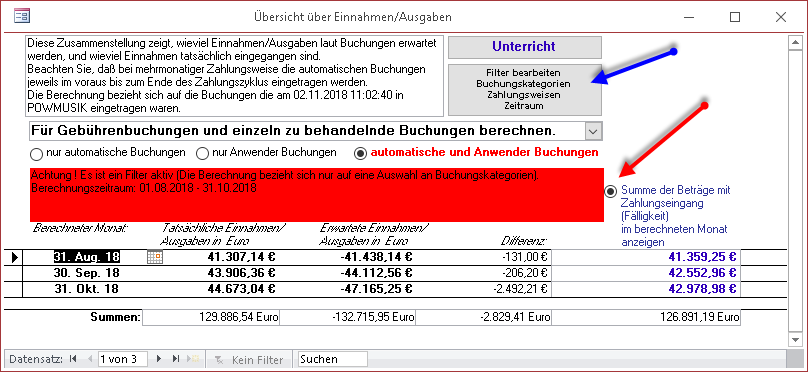Click expected value -41.438,14 €
The width and height of the screenshot is (808, 372).
(376, 257)
